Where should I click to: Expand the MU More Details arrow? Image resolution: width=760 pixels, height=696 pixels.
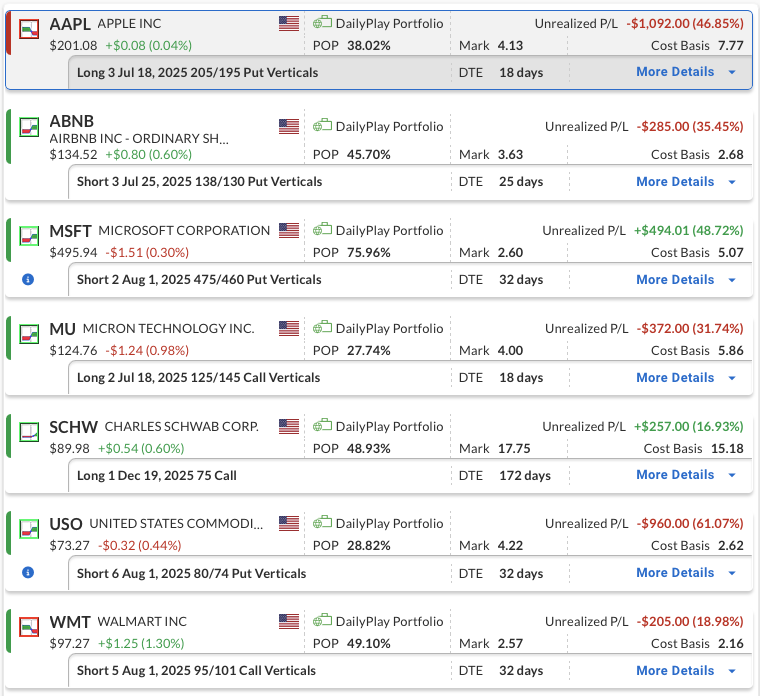point(732,378)
